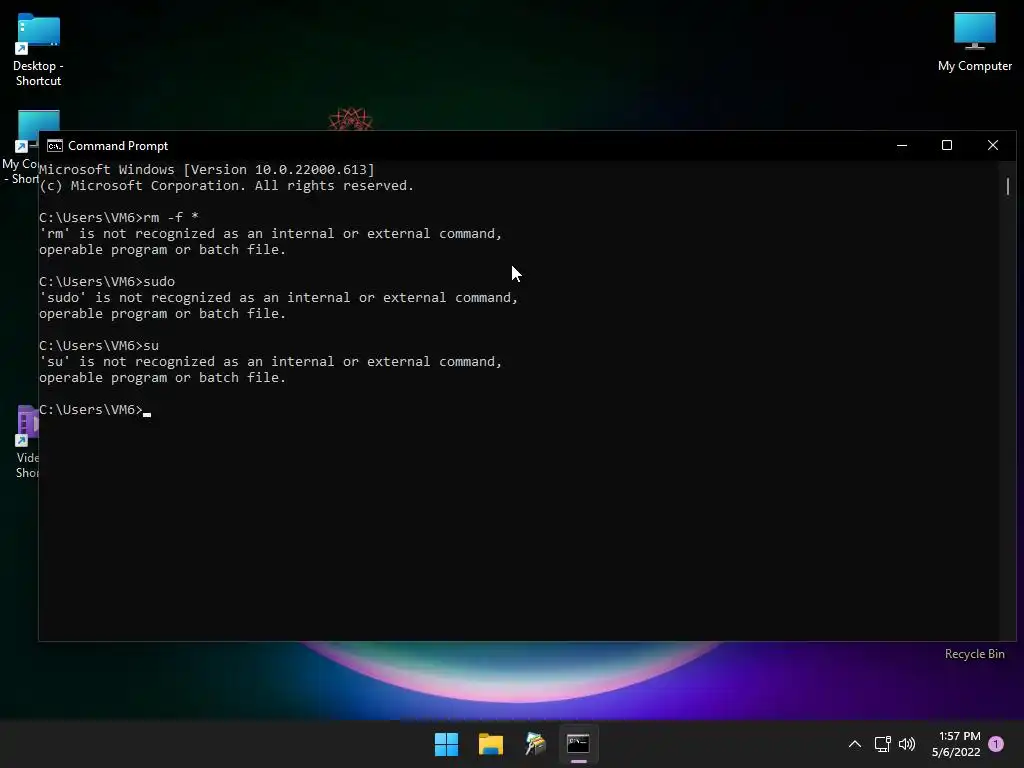Click the "'sudo' is not recognized" error line
Screen dimensions: 1024x768
[x=278, y=298]
